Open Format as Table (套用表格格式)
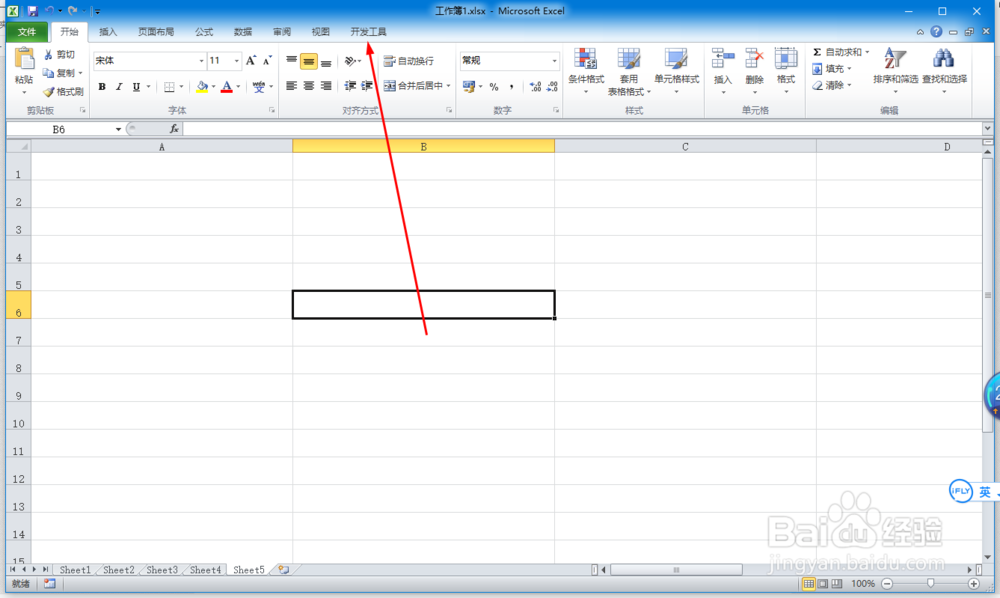Screen dimensions: 1000x598 (x=629, y=71)
